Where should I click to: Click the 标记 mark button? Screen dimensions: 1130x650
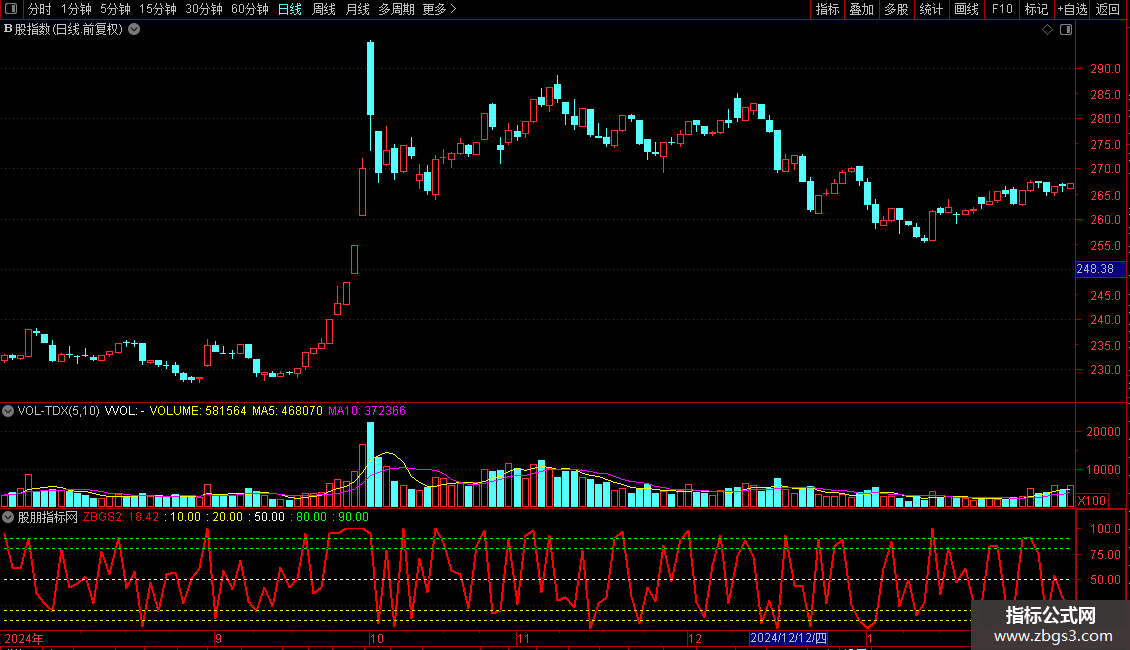[1036, 9]
